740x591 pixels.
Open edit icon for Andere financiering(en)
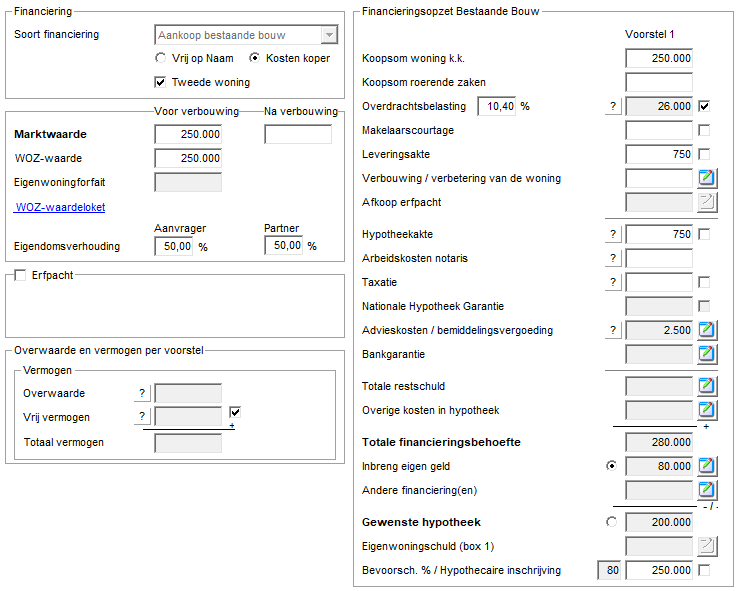click(707, 490)
